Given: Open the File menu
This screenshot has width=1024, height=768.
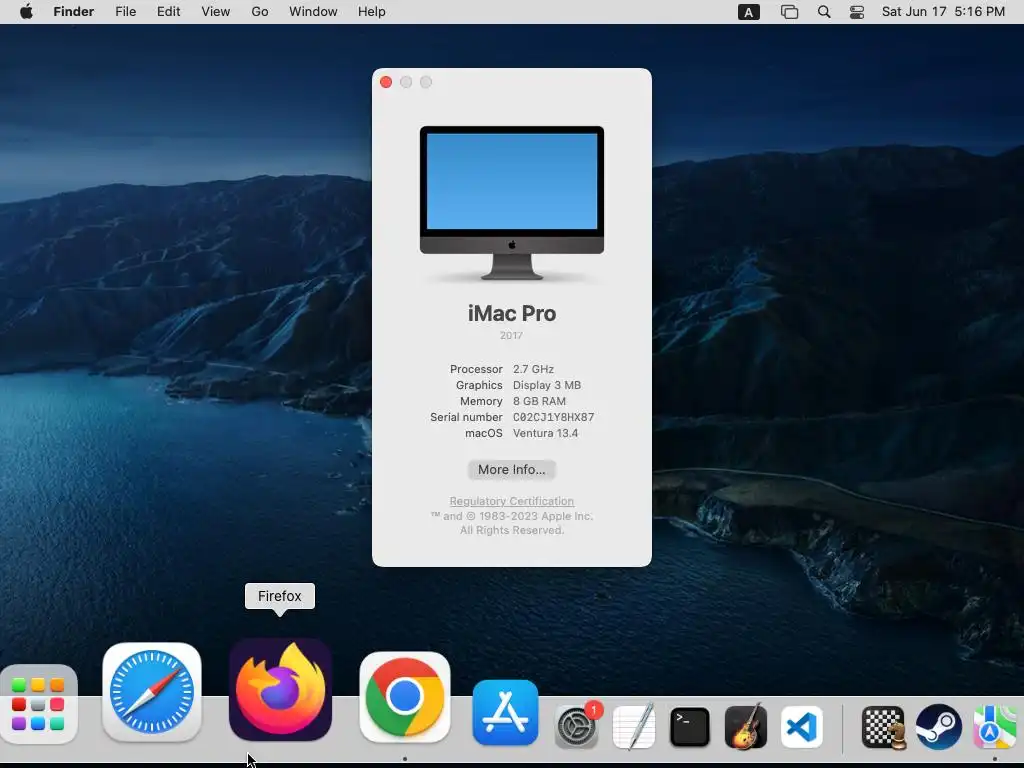Looking at the screenshot, I should [125, 12].
